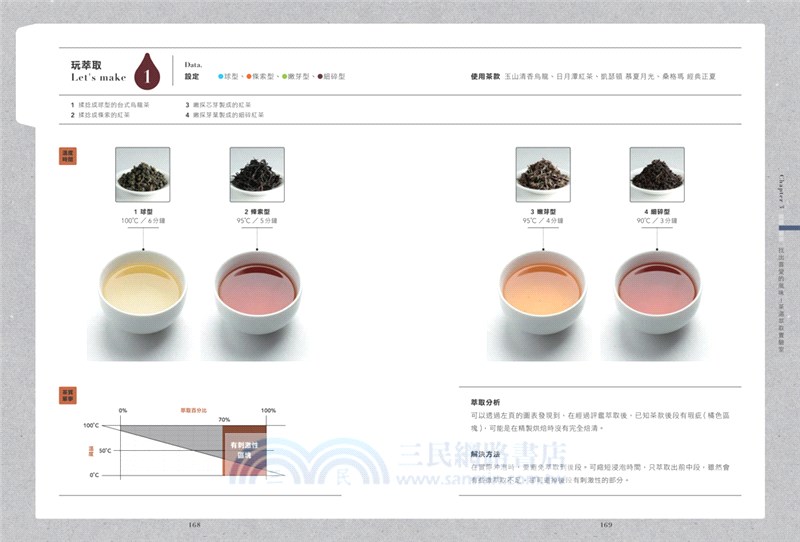Image resolution: width=800 pixels, height=542 pixels.
Task: Click the vertical "Chapter 3" side tab text
Action: click(782, 191)
